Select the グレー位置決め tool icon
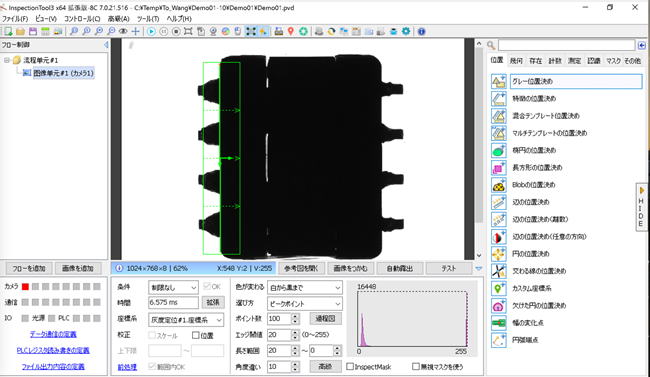The height and width of the screenshot is (377, 650). coord(499,81)
